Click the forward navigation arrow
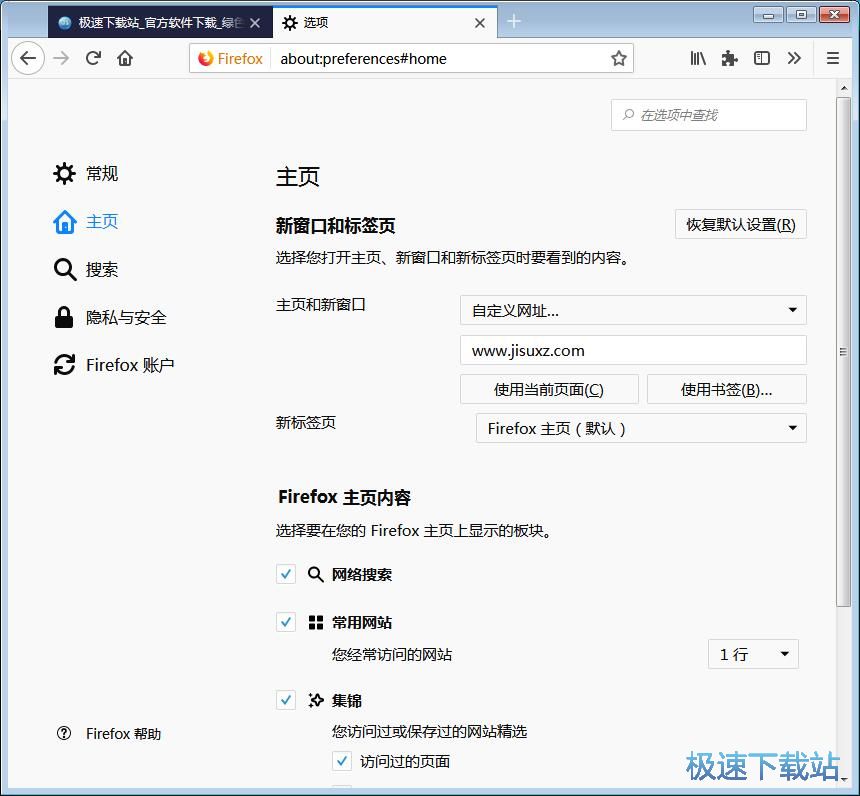Image resolution: width=860 pixels, height=796 pixels. (61, 58)
